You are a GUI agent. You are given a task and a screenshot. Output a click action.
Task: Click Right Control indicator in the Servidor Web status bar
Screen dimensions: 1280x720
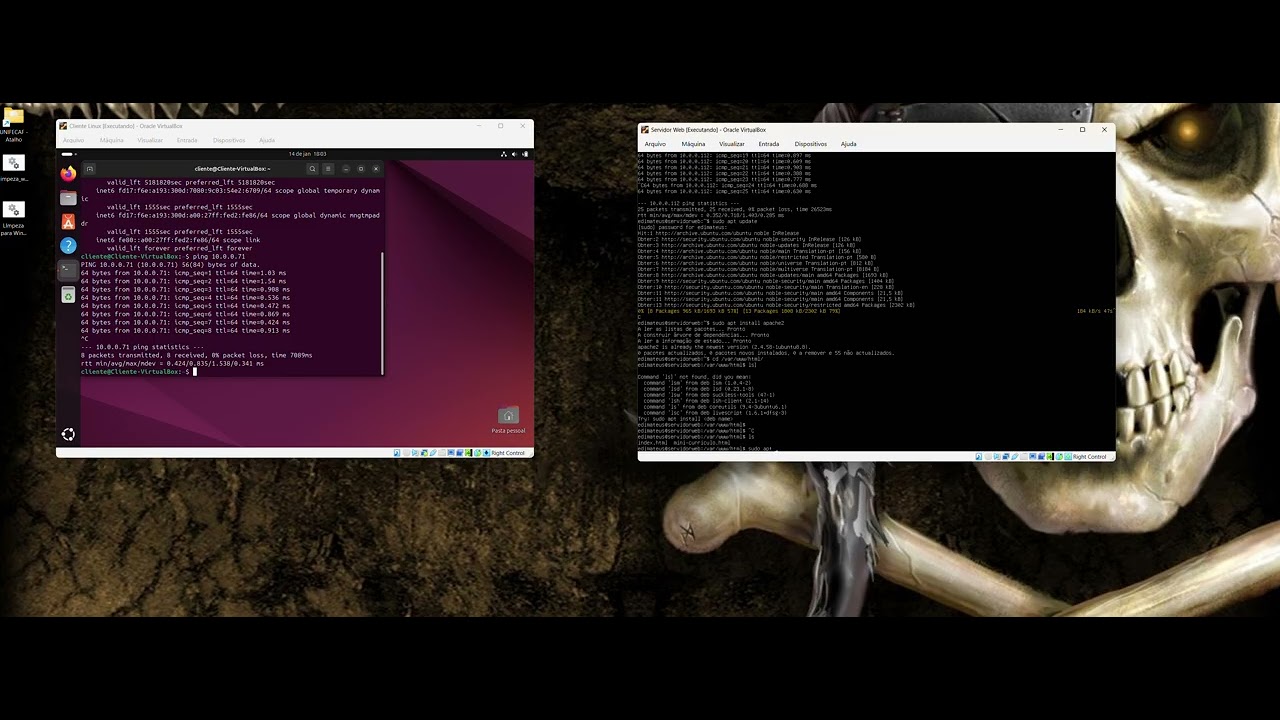tap(1089, 457)
